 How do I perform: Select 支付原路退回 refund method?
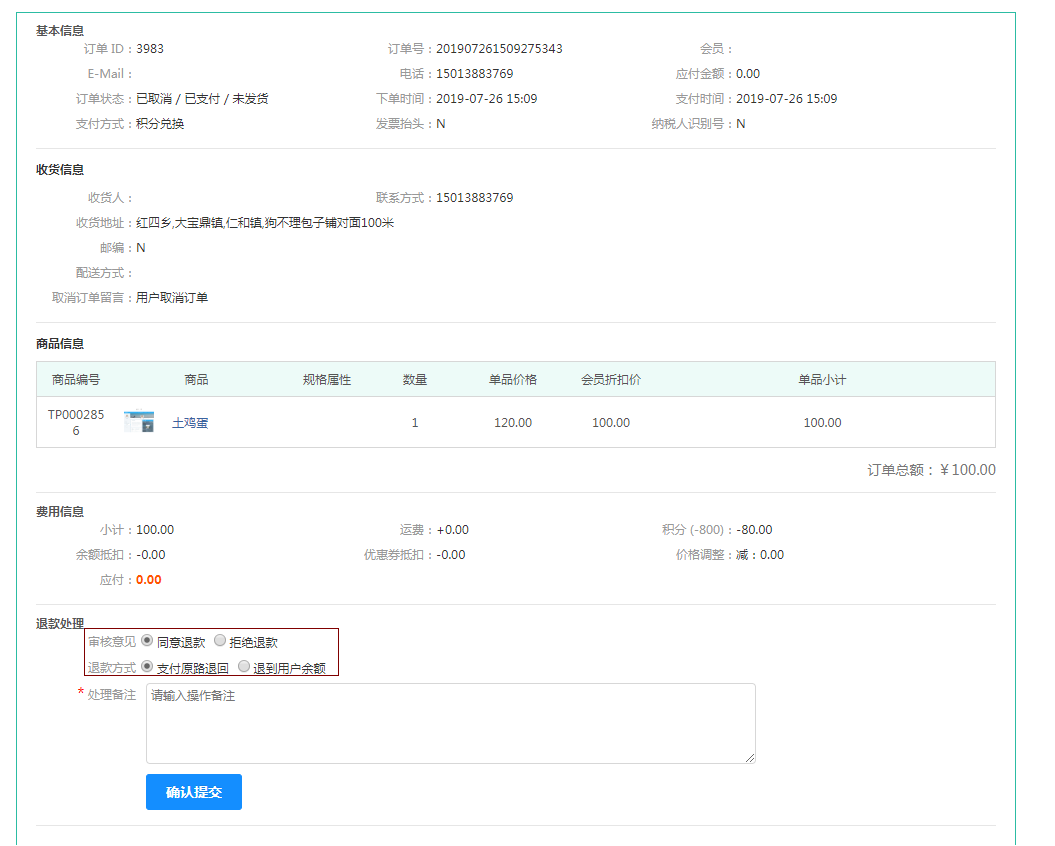tap(147, 666)
